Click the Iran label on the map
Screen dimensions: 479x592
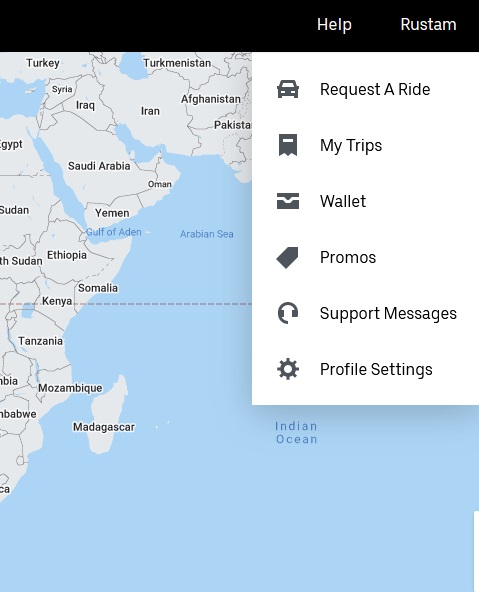click(x=150, y=111)
